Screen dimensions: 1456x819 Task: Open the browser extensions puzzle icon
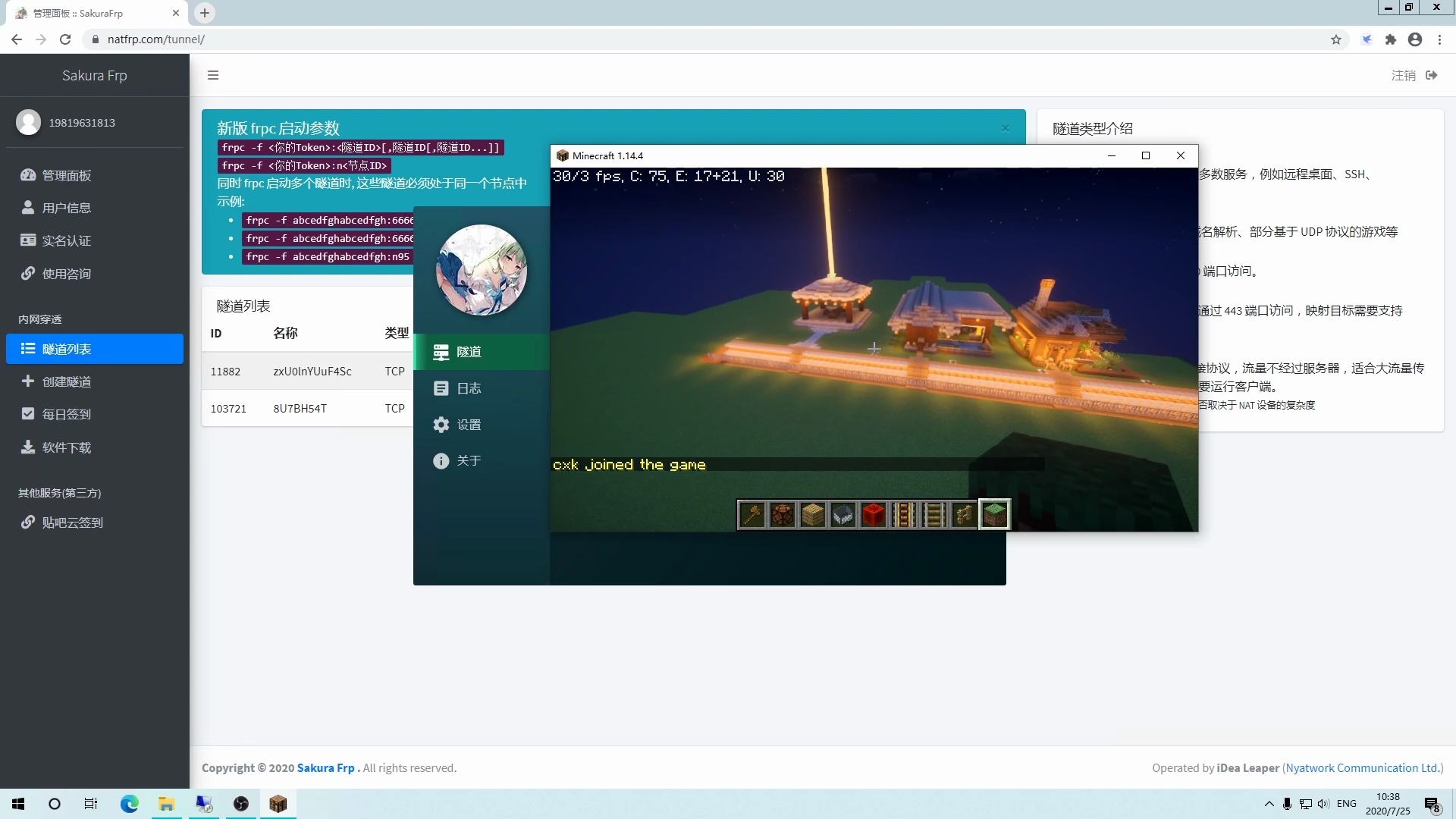coord(1391,39)
